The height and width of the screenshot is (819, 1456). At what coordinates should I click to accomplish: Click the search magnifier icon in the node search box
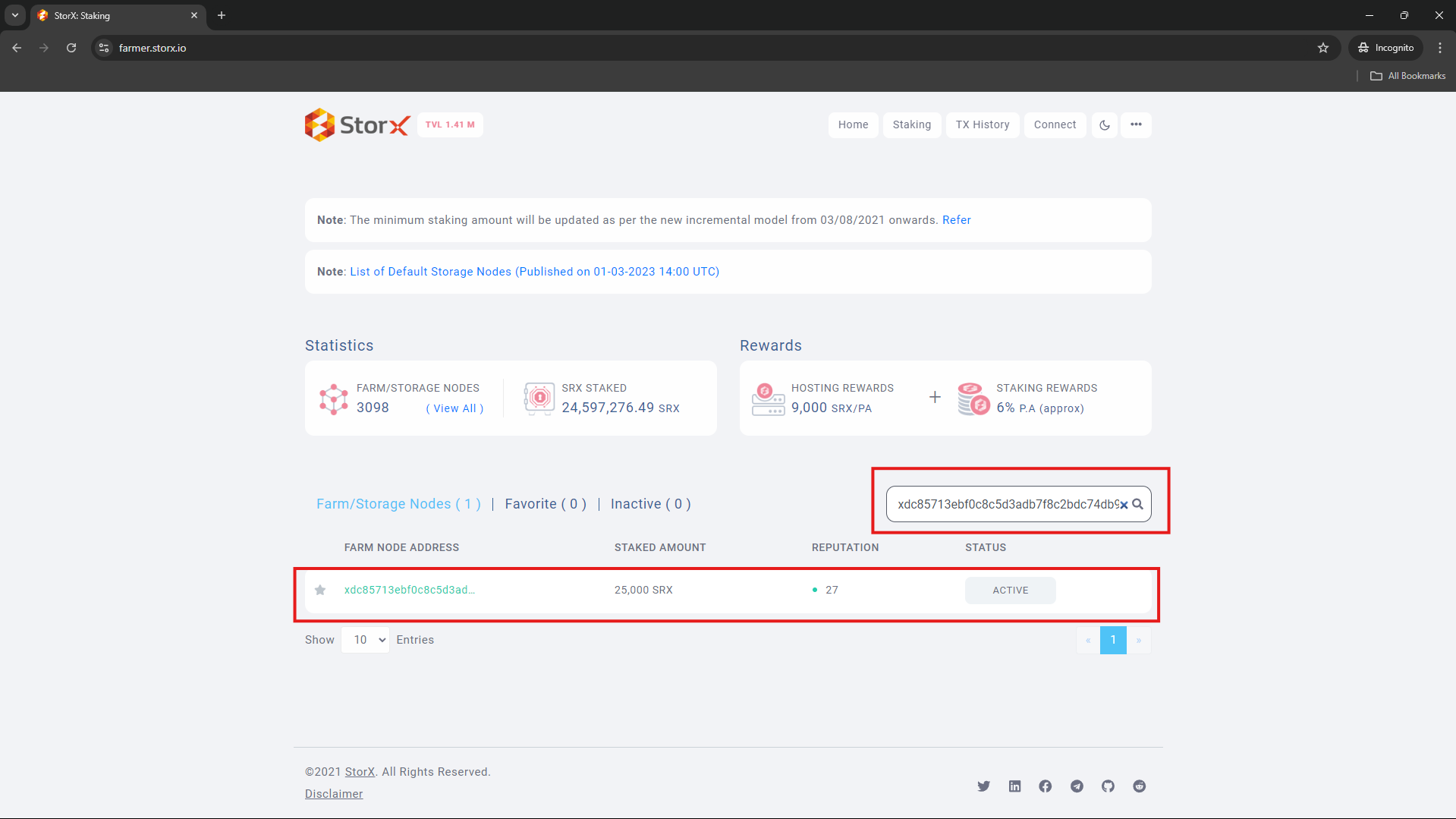(1137, 504)
